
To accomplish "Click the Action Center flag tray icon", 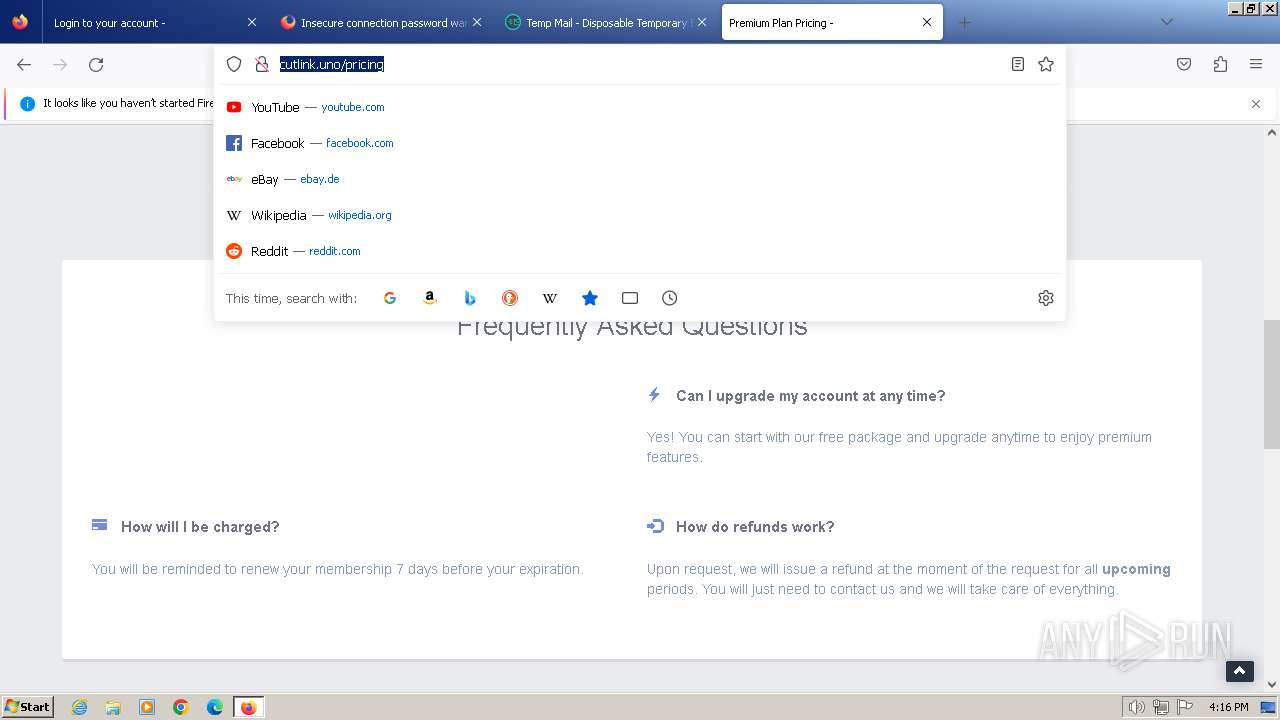I will pos(1184,707).
